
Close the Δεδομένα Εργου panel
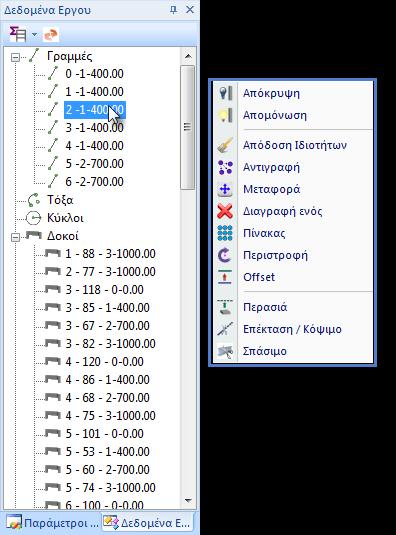[x=190, y=10]
